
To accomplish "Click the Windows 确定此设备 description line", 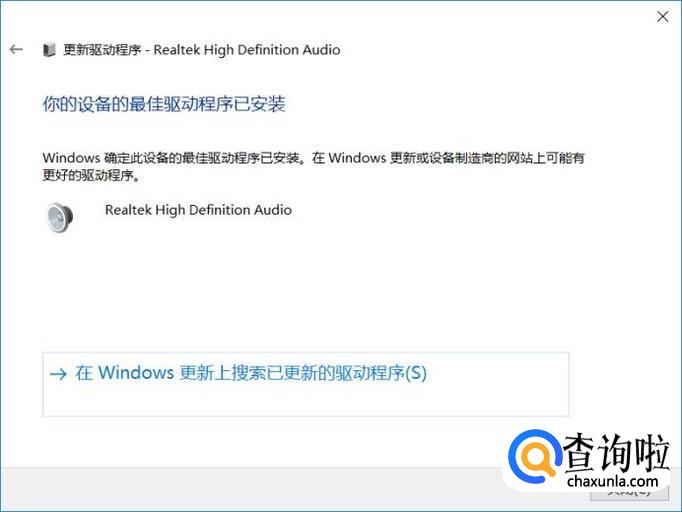I will click(x=313, y=157).
